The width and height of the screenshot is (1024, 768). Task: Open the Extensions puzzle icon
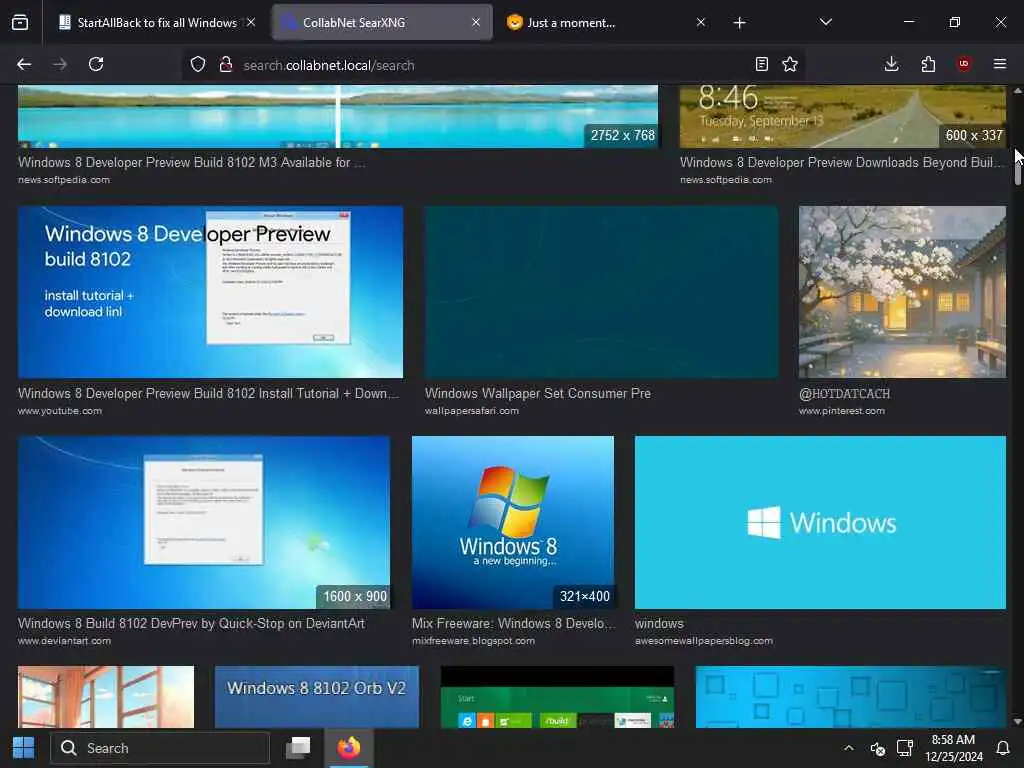pos(928,64)
